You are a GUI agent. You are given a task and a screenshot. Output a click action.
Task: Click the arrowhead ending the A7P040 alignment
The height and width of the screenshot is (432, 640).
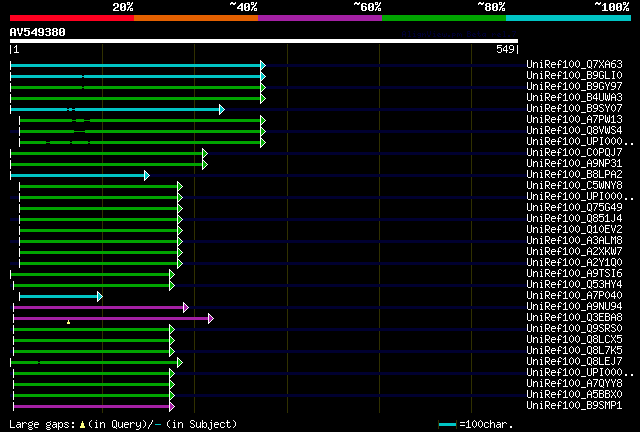point(100,296)
